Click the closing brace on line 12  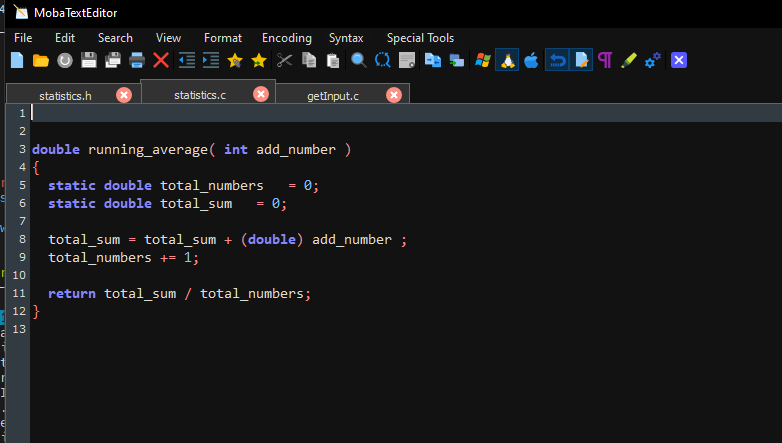point(36,311)
